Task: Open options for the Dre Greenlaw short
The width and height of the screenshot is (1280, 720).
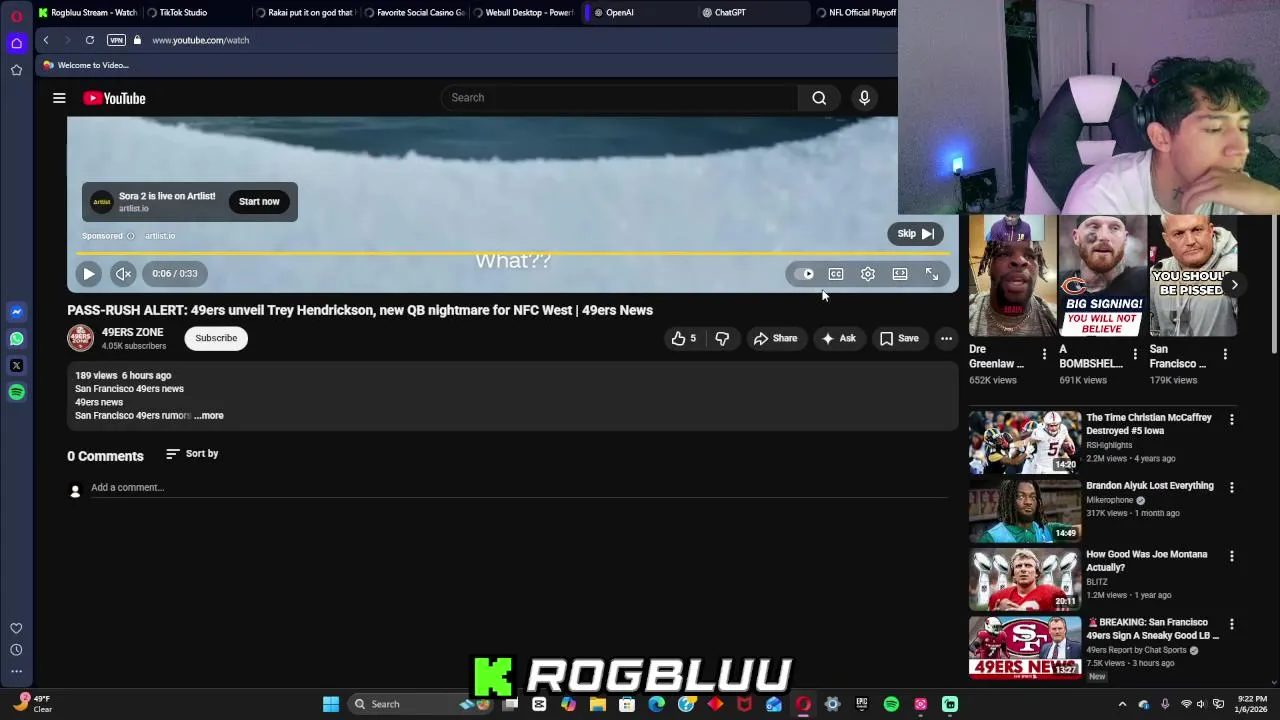Action: pyautogui.click(x=1044, y=354)
